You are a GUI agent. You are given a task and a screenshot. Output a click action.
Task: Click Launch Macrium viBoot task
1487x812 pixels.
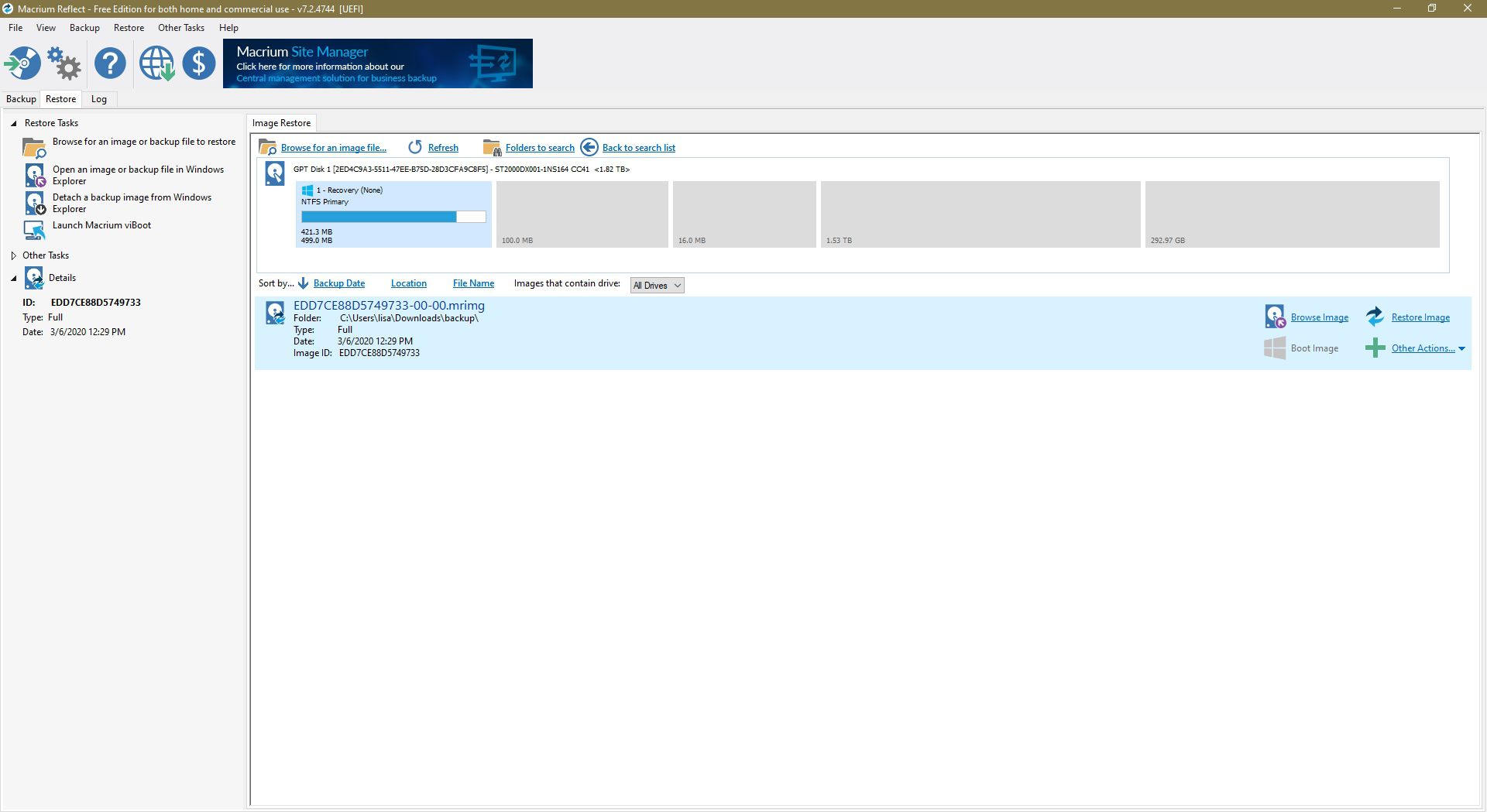click(x=101, y=225)
